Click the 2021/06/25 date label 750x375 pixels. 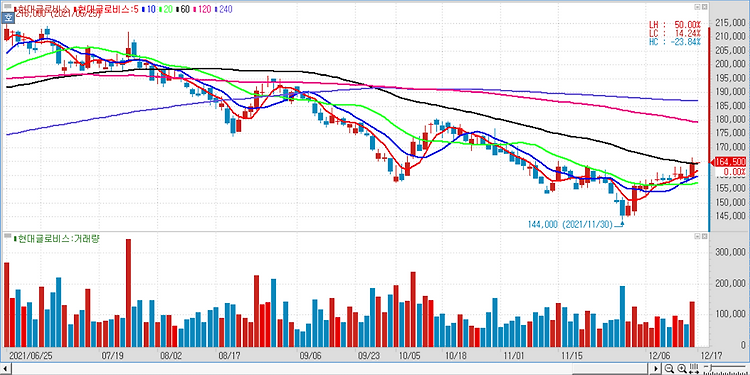[x=31, y=356]
